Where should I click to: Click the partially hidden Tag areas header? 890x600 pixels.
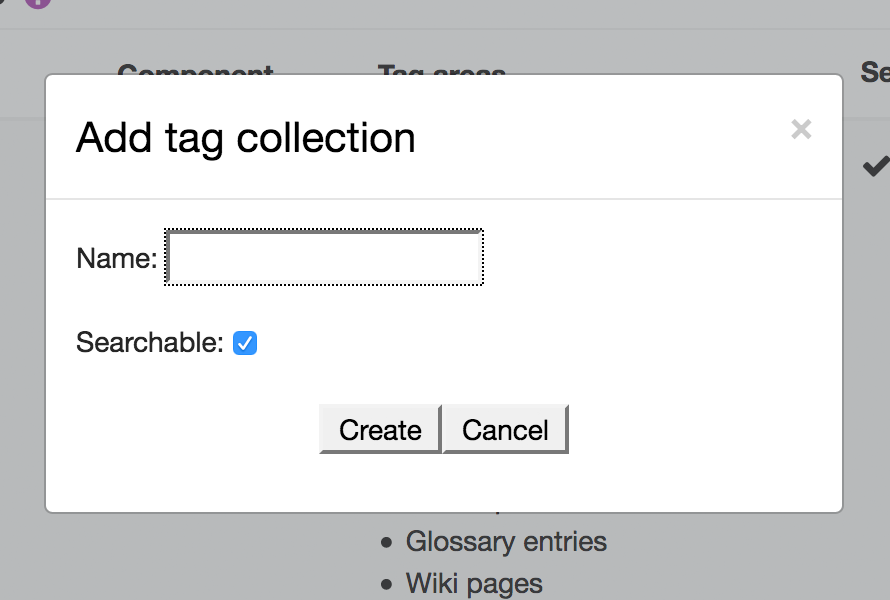click(x=442, y=70)
